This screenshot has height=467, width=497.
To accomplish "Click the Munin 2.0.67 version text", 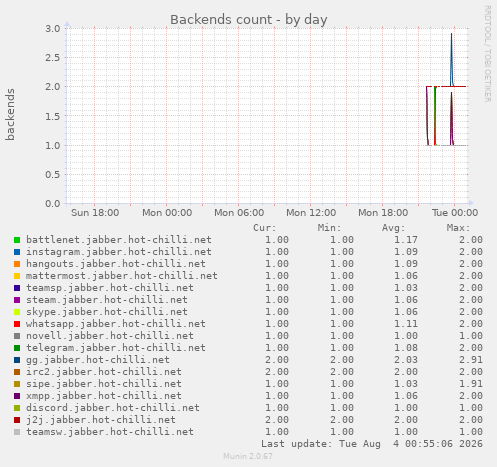I will [x=248, y=456].
